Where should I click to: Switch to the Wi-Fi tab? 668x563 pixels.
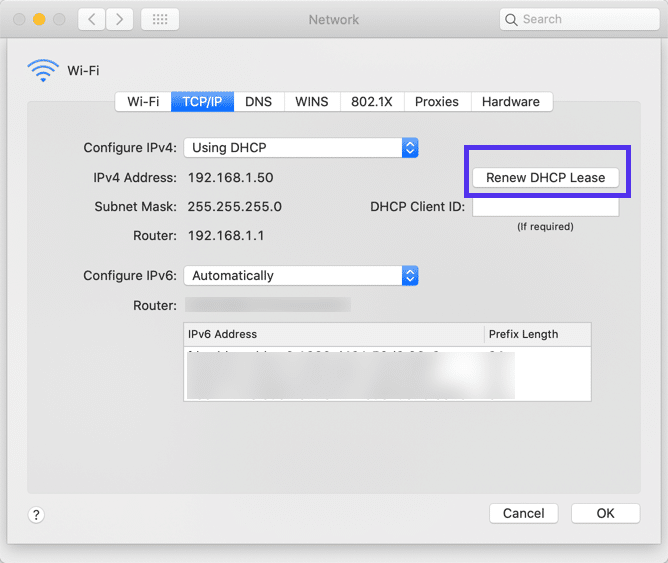pyautogui.click(x=143, y=101)
